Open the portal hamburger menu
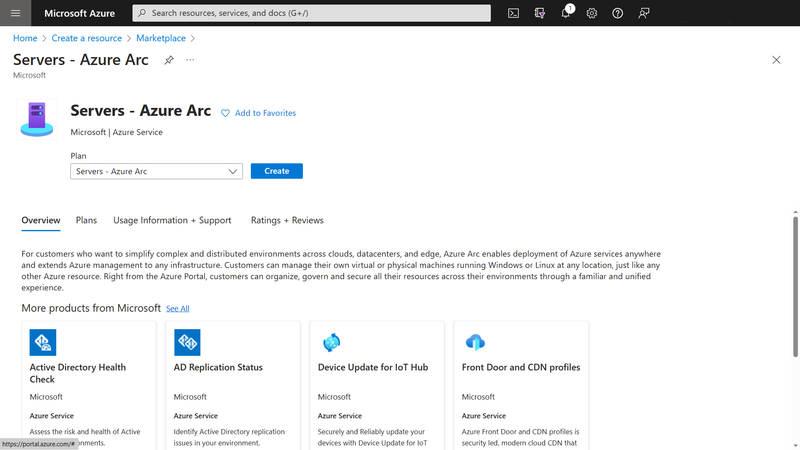 [x=15, y=13]
